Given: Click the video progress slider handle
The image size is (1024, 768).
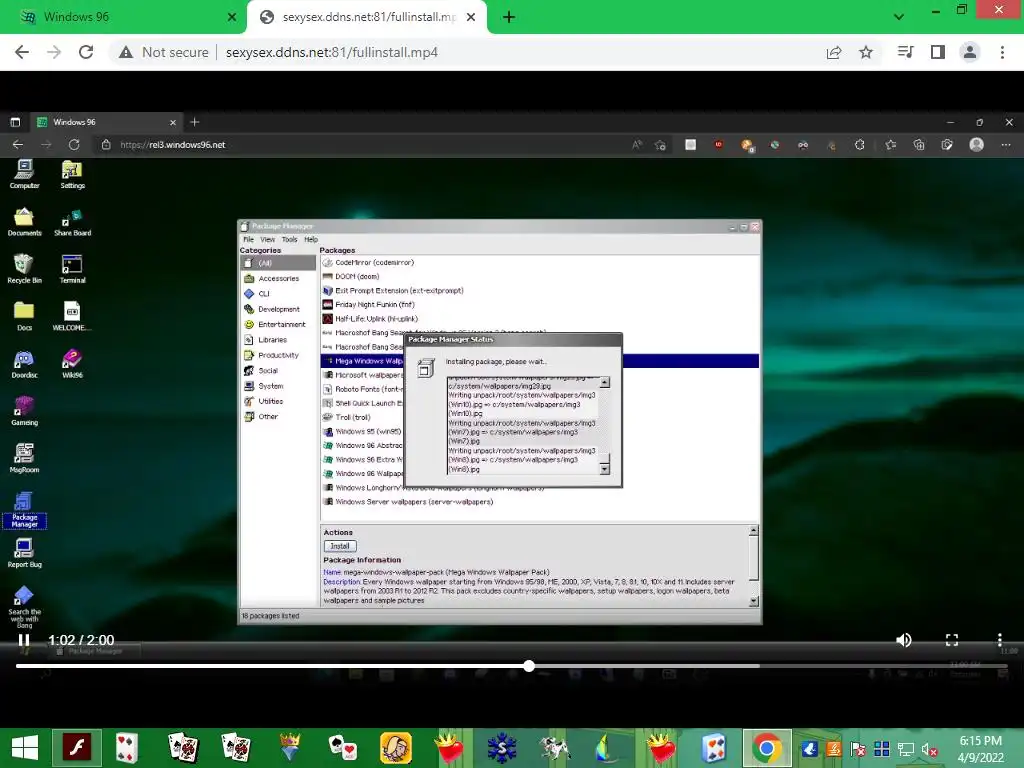Looking at the screenshot, I should (529, 665).
